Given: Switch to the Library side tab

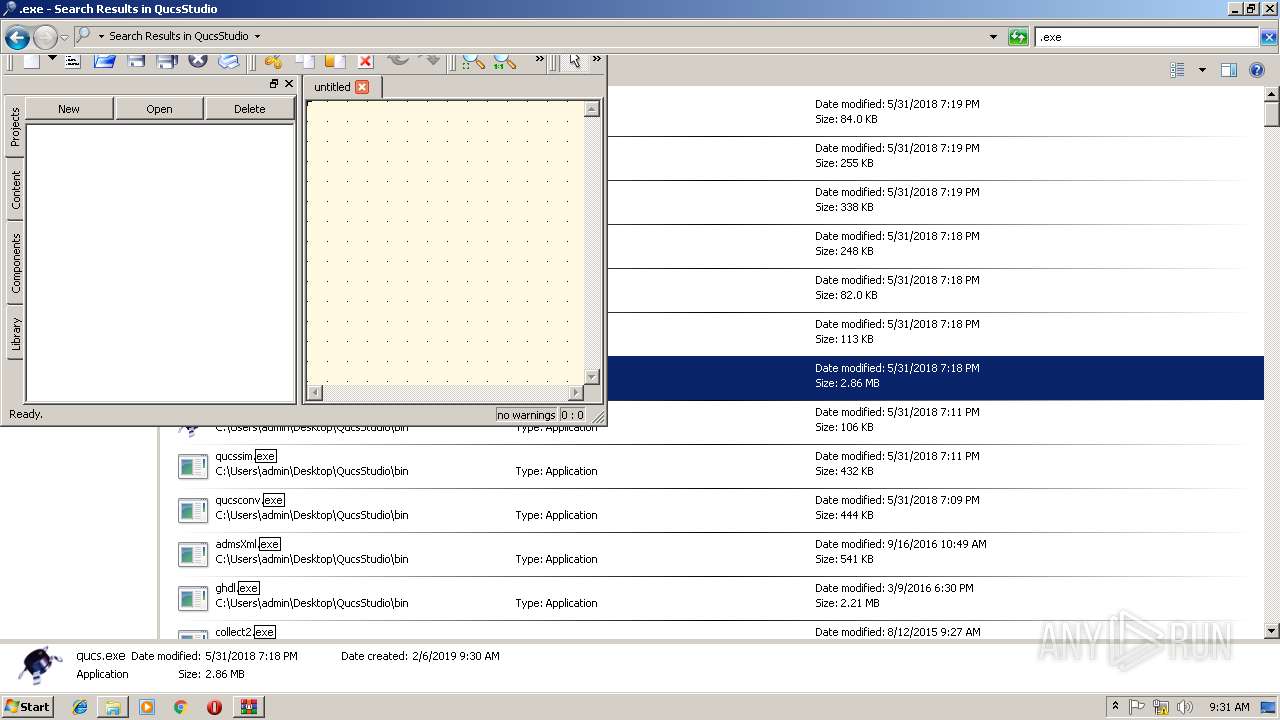Looking at the screenshot, I should pyautogui.click(x=15, y=334).
